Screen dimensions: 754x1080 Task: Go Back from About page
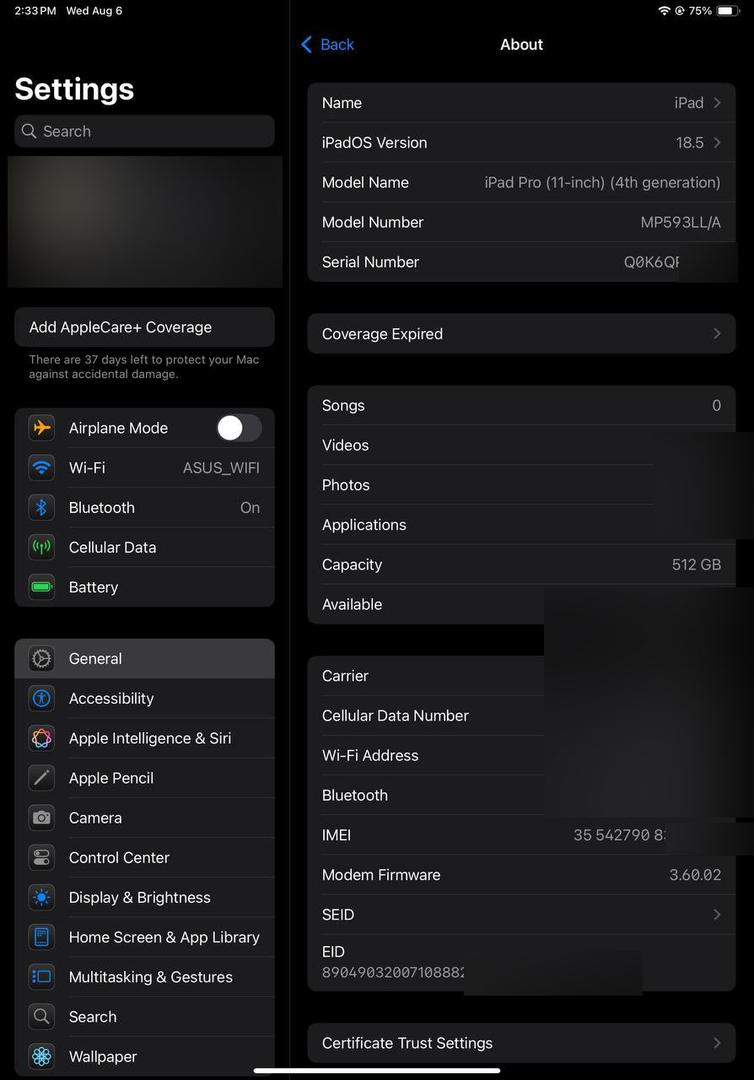point(328,45)
